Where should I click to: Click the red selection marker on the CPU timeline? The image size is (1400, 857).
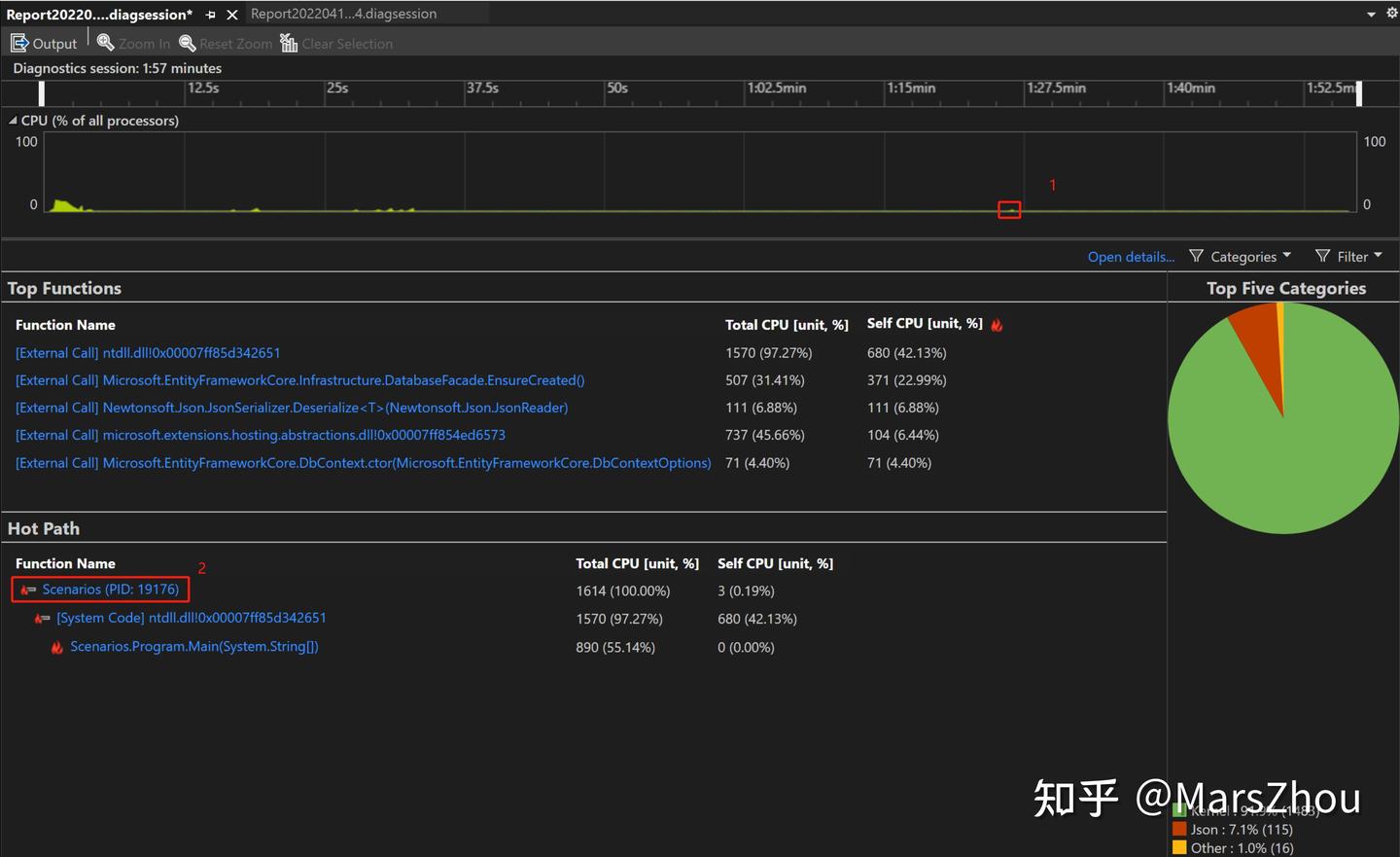1009,209
